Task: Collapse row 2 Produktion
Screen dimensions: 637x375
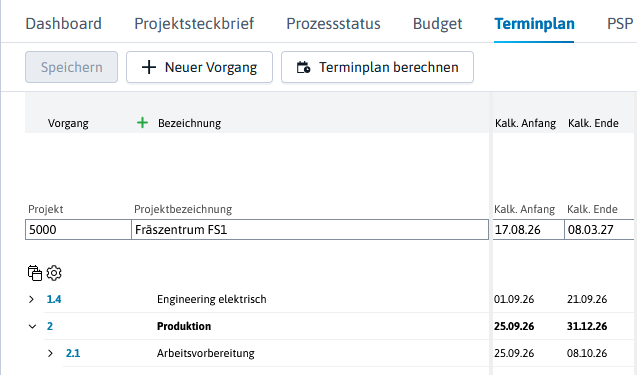Action: [x=32, y=326]
